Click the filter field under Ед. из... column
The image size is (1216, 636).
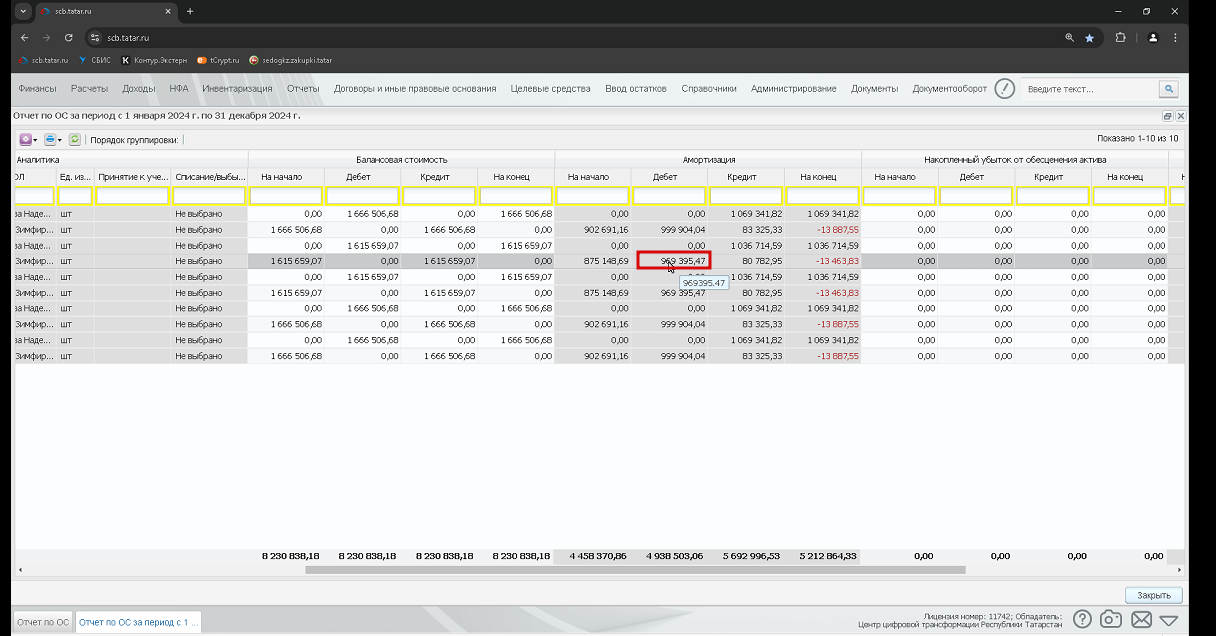click(75, 196)
